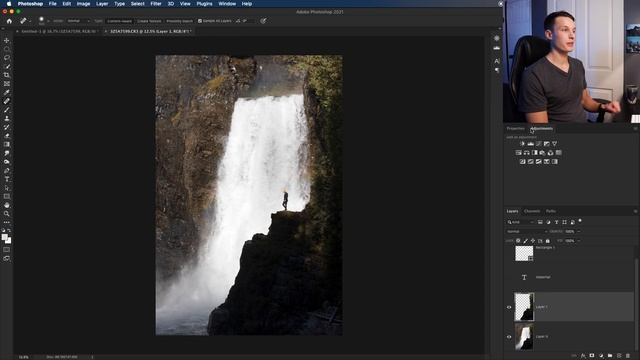The height and width of the screenshot is (360, 640).
Task: Toggle lock all for layer
Action: [548, 241]
